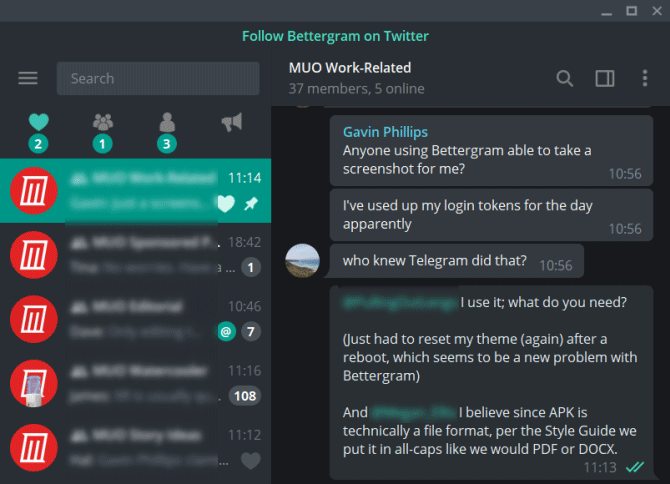Screen dimensions: 670x484
Task: Select the Groups filter tab
Action: 102,123
